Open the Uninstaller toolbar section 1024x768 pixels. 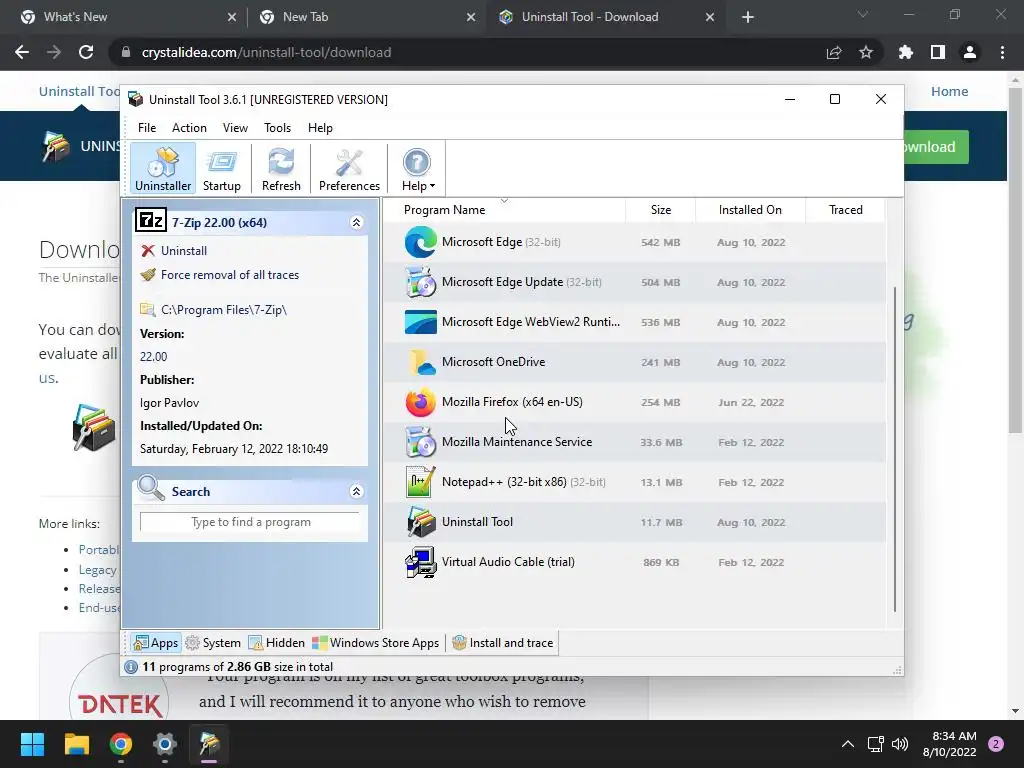(x=163, y=168)
